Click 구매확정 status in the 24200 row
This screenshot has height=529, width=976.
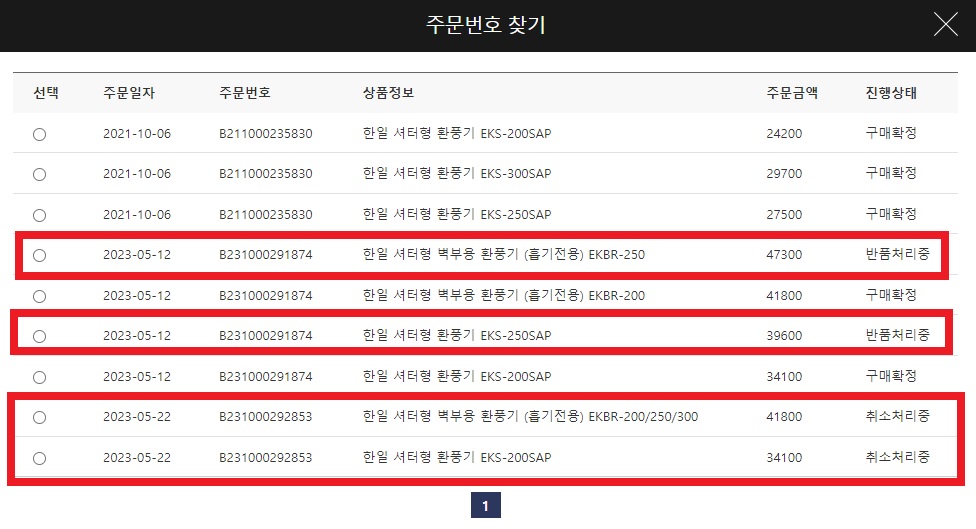[891, 133]
